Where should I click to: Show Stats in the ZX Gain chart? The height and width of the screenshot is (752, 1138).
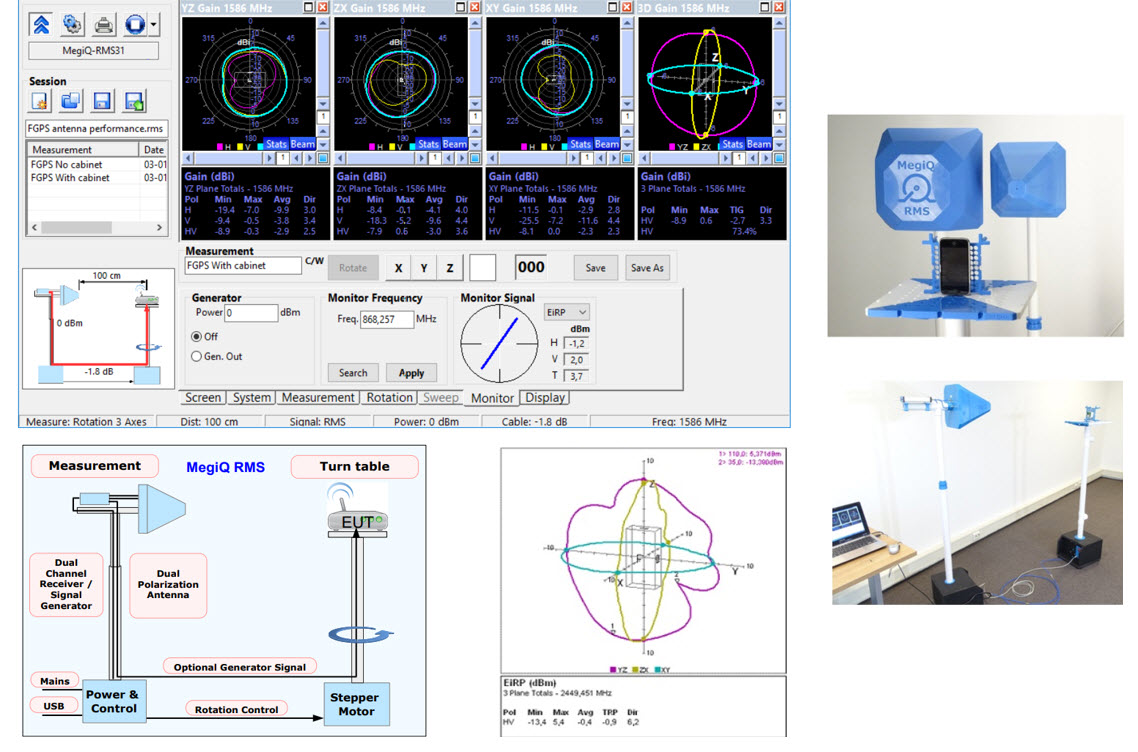click(x=428, y=144)
